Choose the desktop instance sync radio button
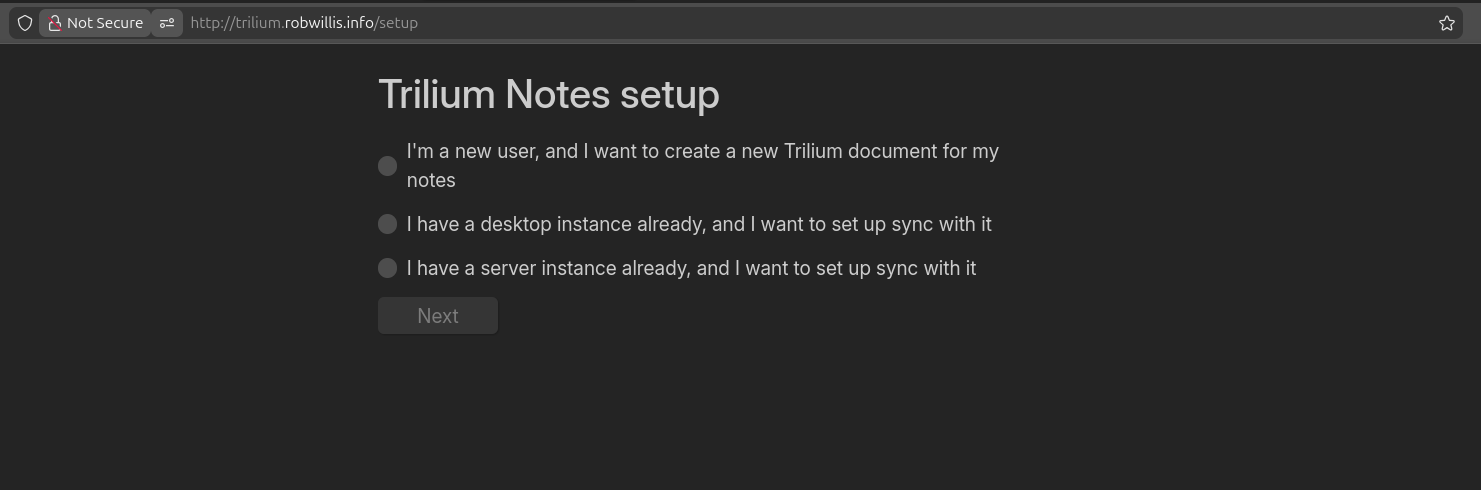 (388, 224)
